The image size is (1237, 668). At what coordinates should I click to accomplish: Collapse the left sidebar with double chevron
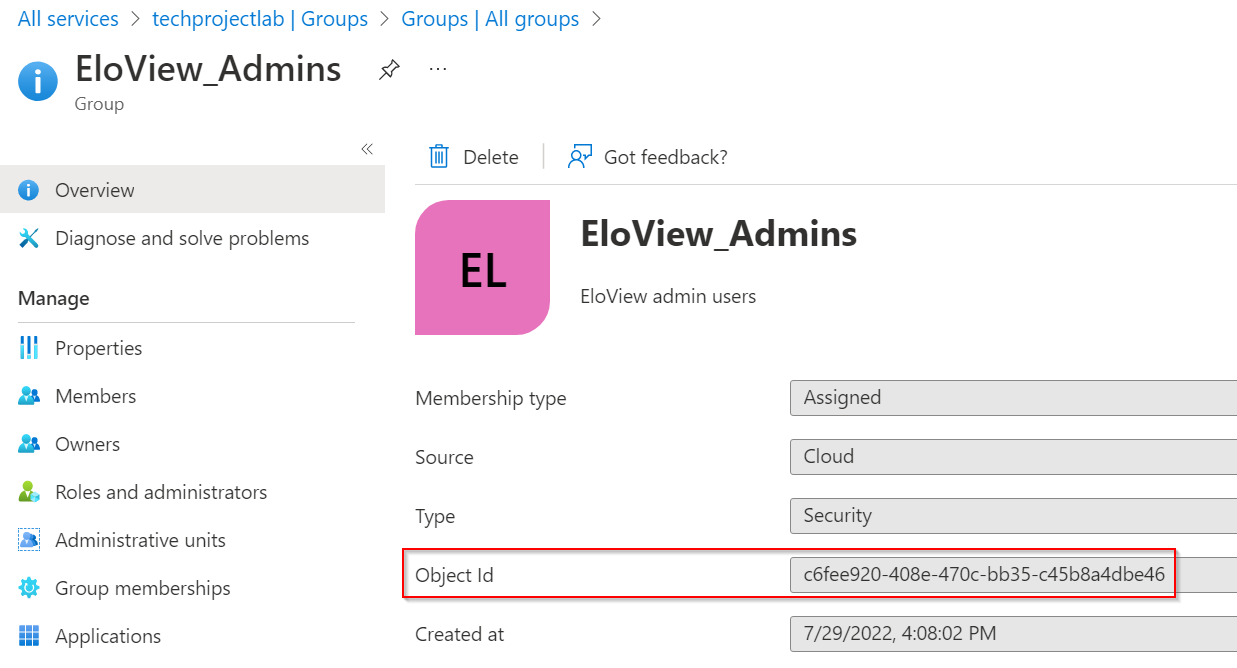point(367,149)
